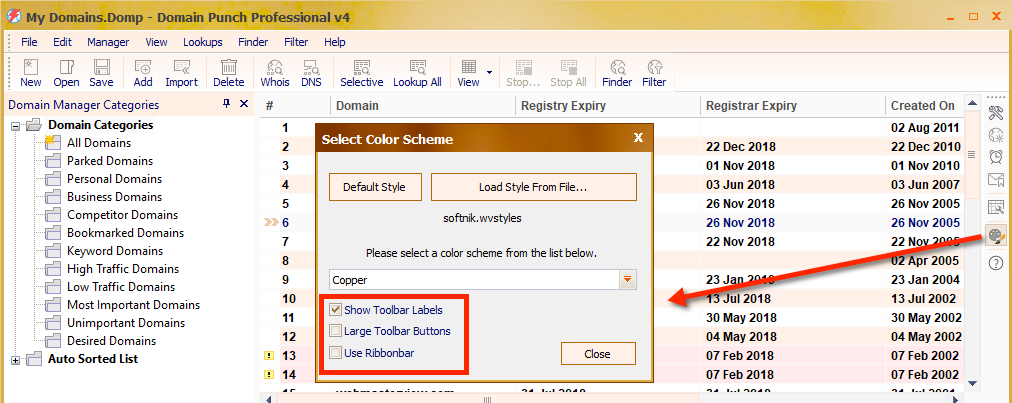
Task: Click the envelope bookmark icon in right sidebar
Action: (996, 179)
